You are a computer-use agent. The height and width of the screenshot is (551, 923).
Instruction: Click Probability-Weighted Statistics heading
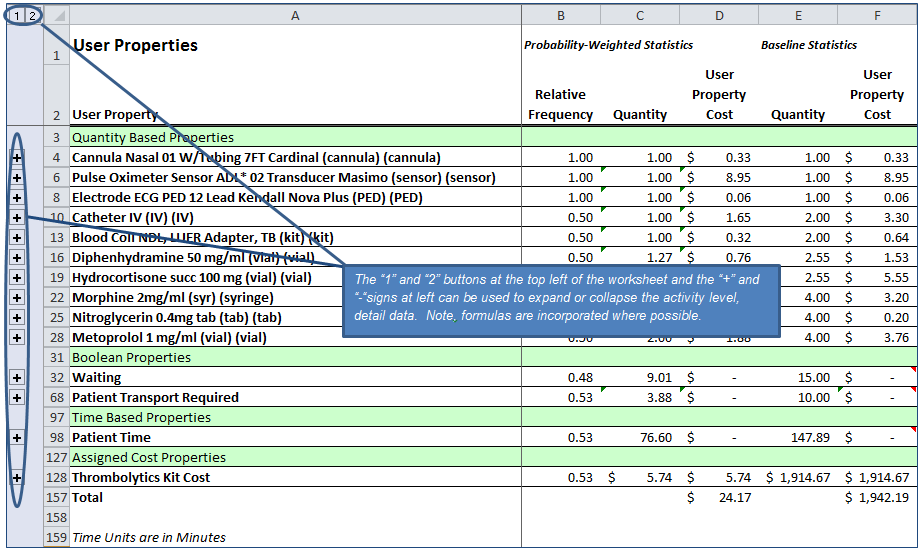(608, 45)
